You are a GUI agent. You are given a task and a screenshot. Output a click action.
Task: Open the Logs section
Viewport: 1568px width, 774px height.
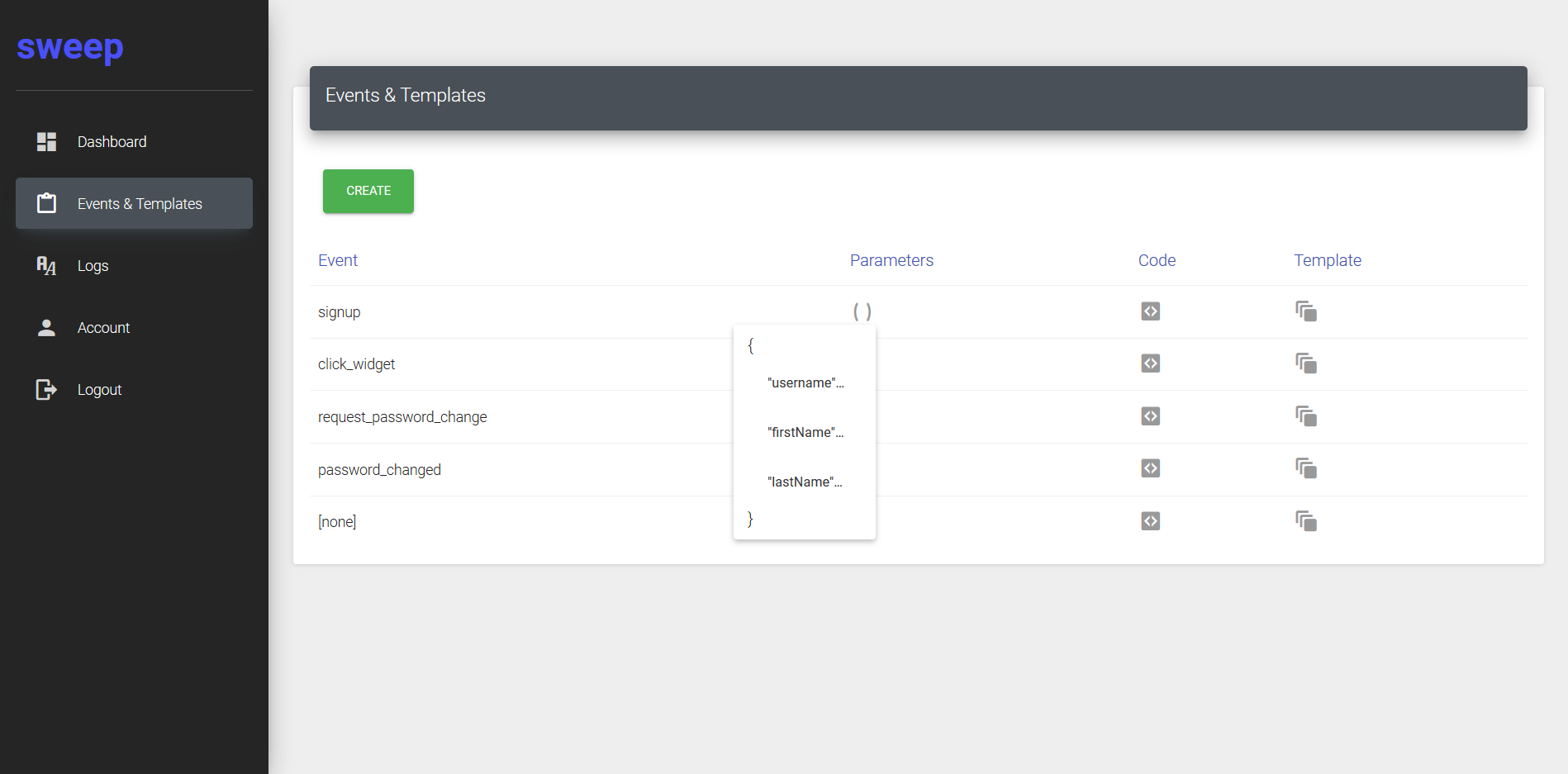(93, 266)
